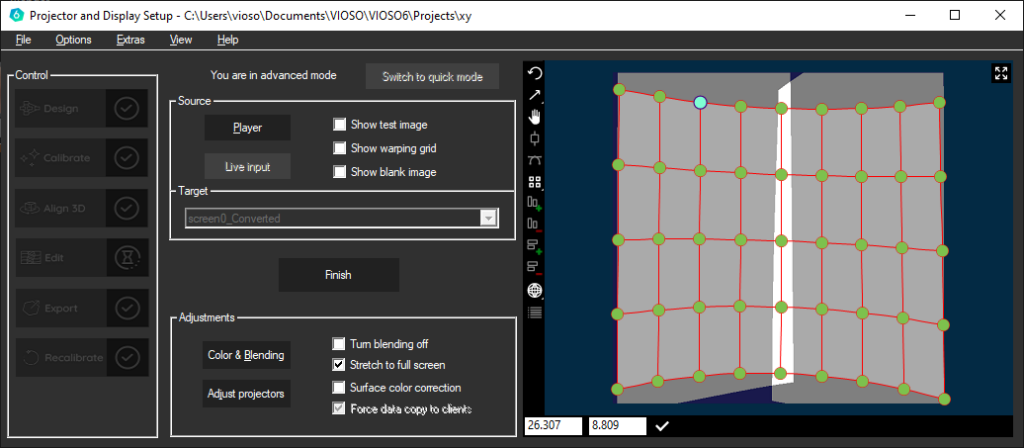
Task: Click the add row icon with green plus
Action: pos(535,246)
